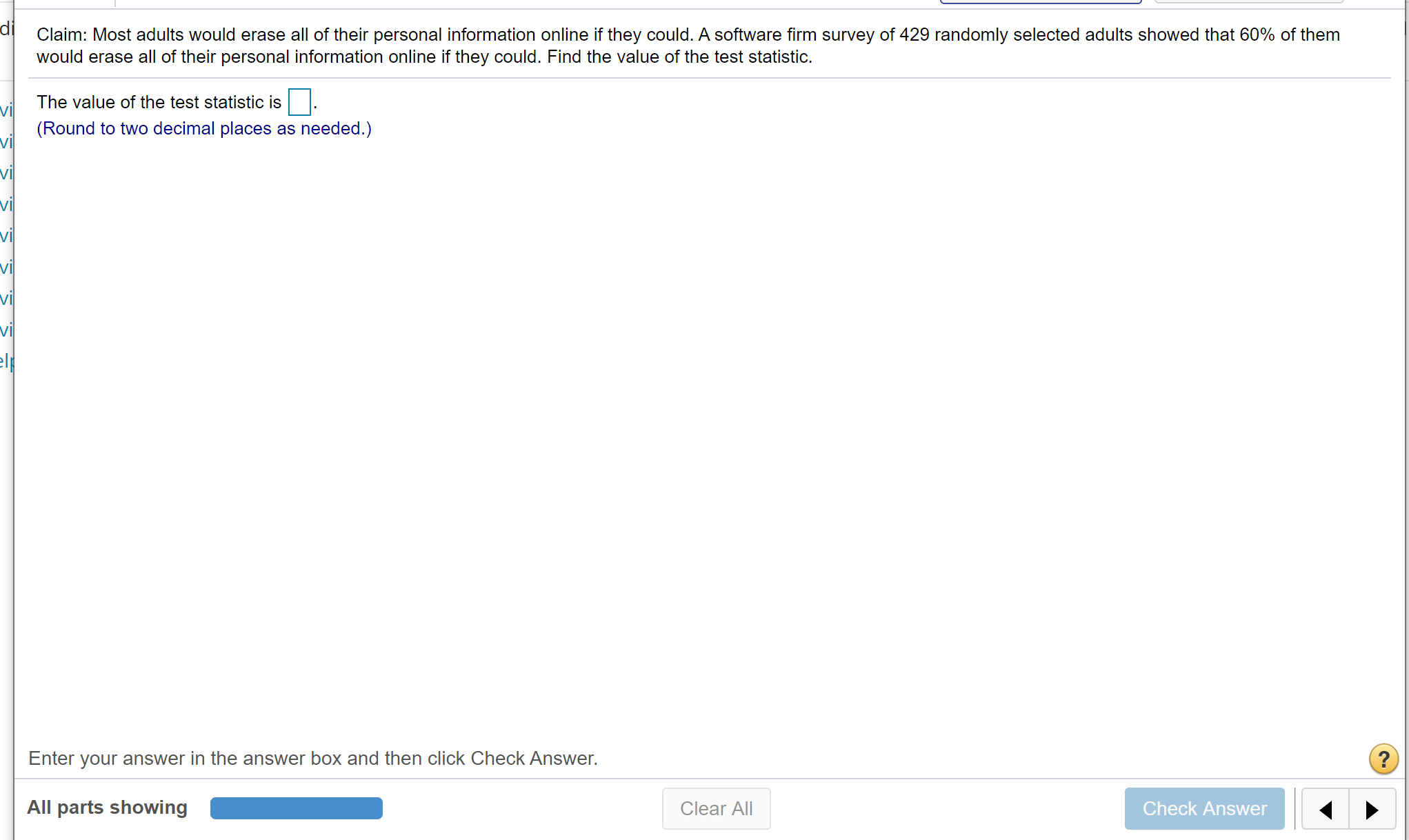This screenshot has width=1409, height=840.
Task: Open the third 'vi' sidebar link from top
Action: pyautogui.click(x=6, y=172)
